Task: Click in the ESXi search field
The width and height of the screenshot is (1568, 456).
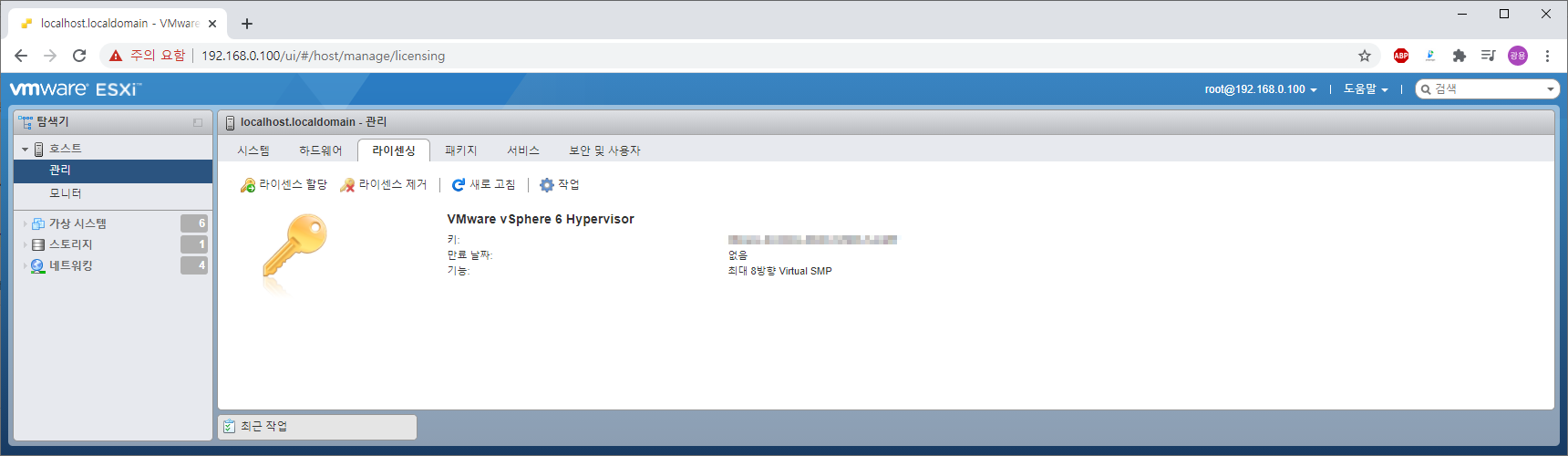Action: click(x=1488, y=89)
